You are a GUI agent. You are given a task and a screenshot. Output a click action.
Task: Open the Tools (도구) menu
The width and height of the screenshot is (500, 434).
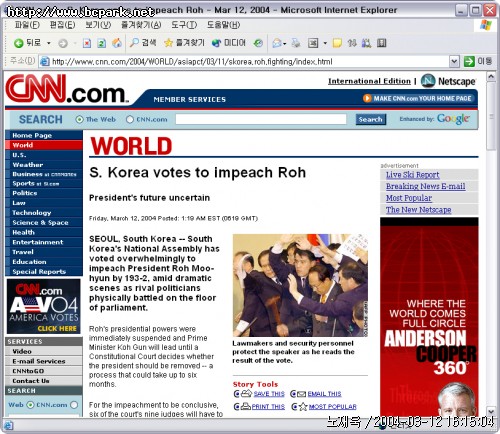pyautogui.click(x=184, y=25)
